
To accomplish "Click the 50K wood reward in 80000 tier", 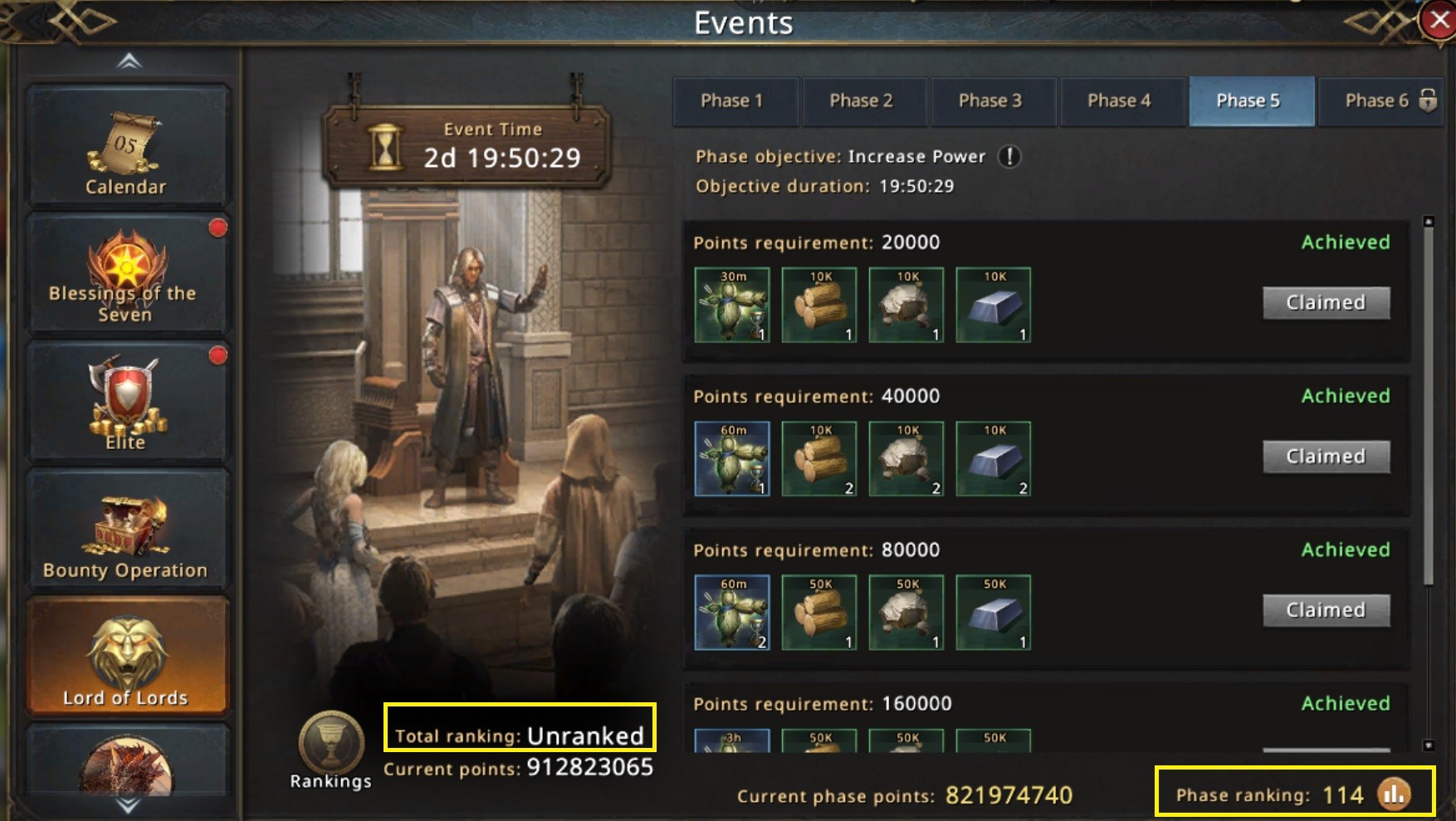I will [x=819, y=613].
